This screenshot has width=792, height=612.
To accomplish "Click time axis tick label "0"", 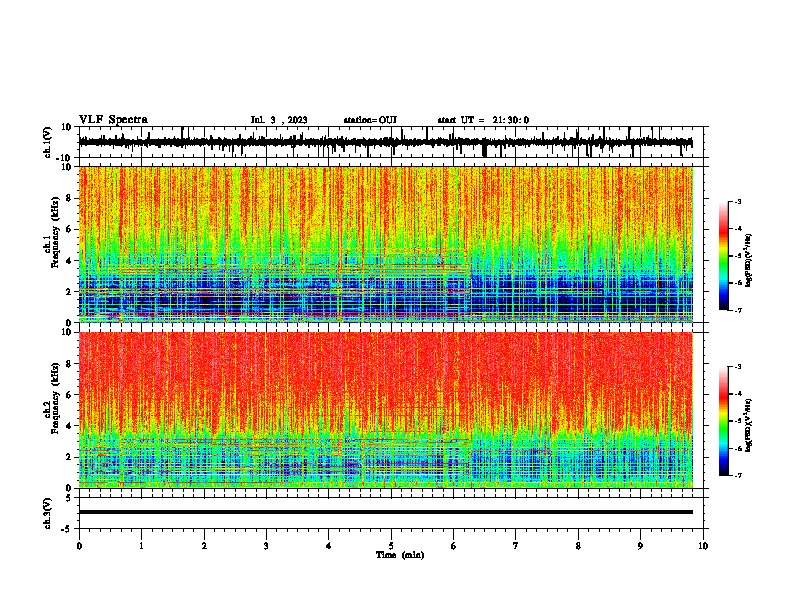I will pyautogui.click(x=79, y=546).
